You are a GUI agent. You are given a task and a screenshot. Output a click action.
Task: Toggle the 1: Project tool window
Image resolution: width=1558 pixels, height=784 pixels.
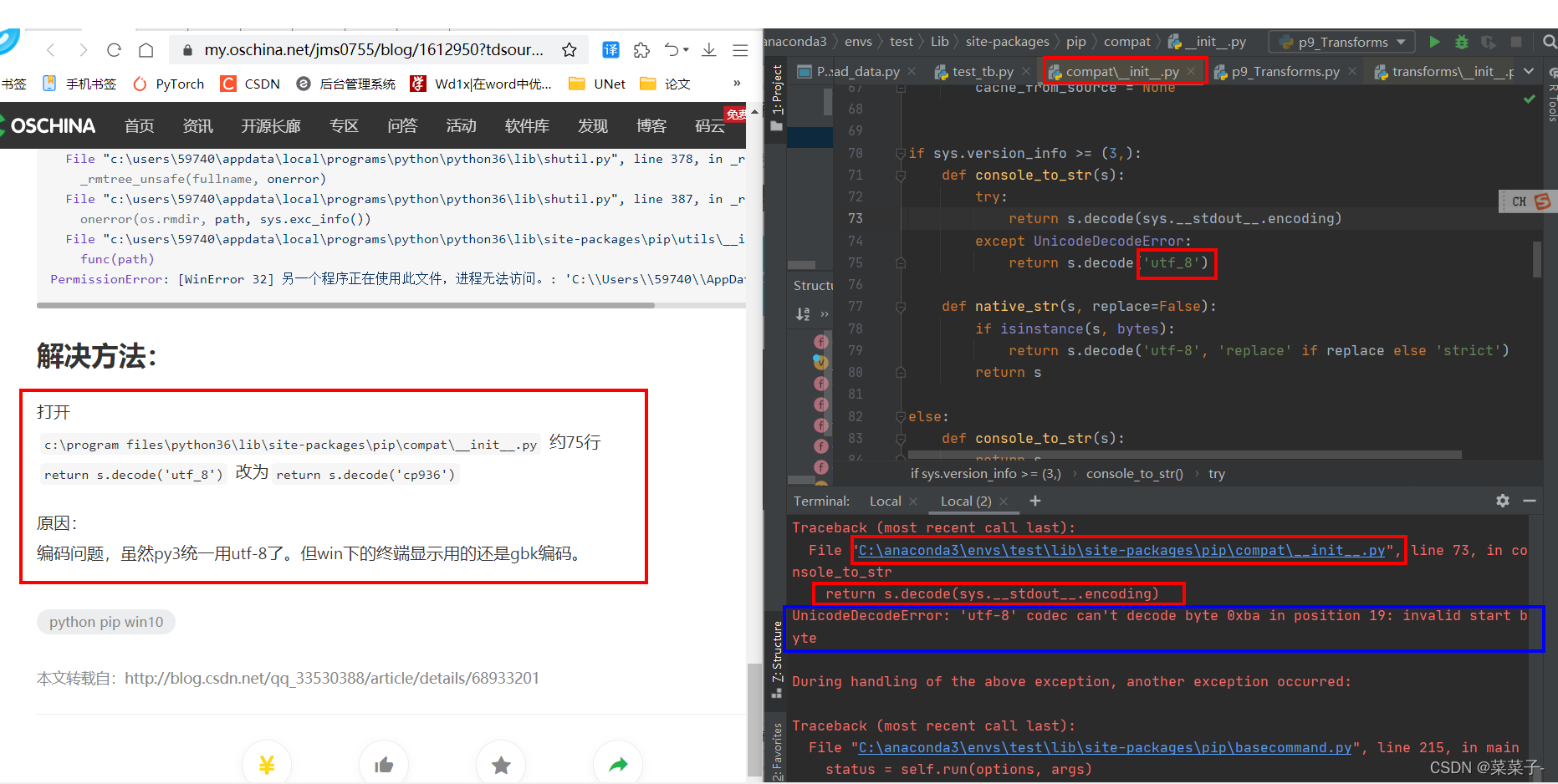[777, 98]
